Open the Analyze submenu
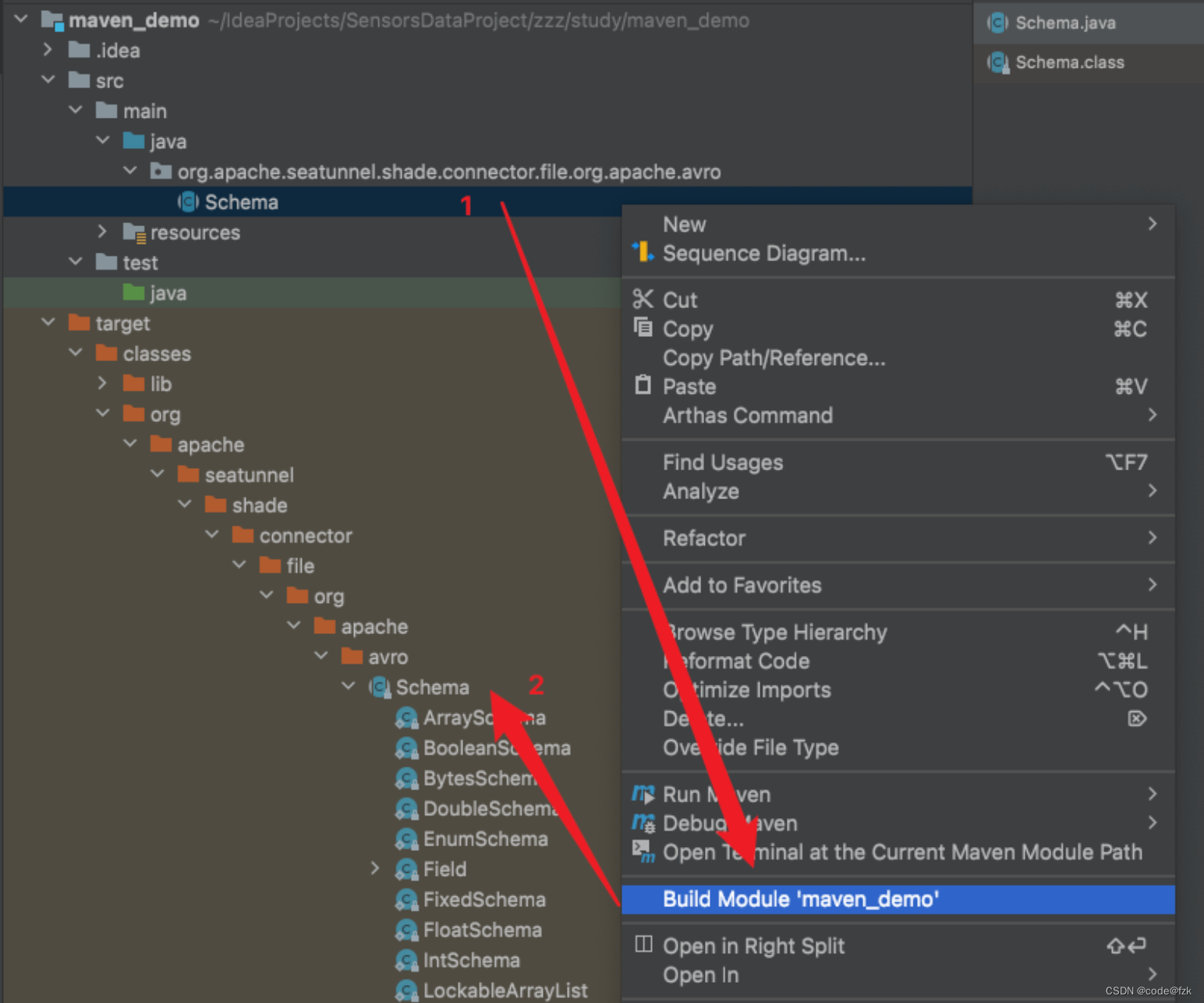 pos(898,491)
